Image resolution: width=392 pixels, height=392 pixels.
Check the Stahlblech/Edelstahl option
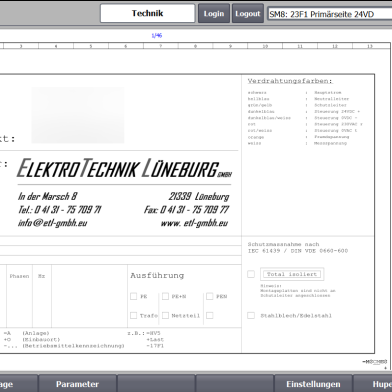click(251, 315)
